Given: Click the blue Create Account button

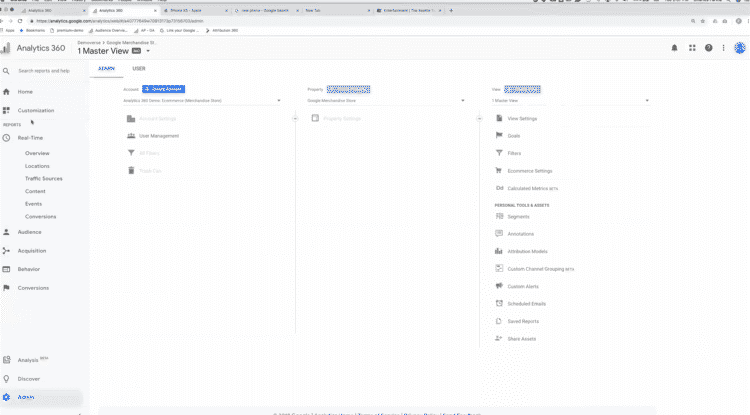Looking at the screenshot, I should tap(164, 89).
